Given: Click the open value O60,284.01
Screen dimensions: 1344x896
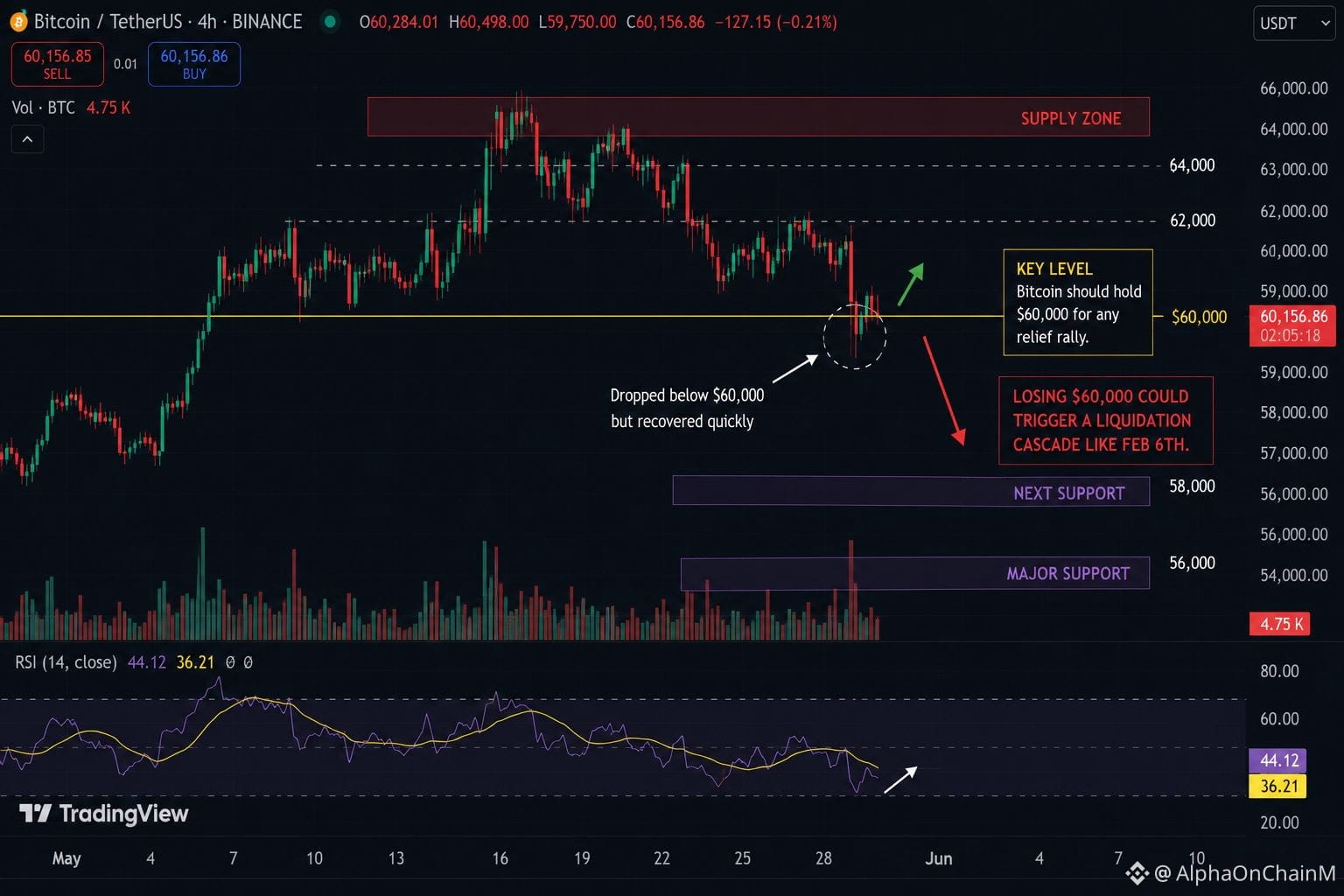Looking at the screenshot, I should click(x=399, y=22).
